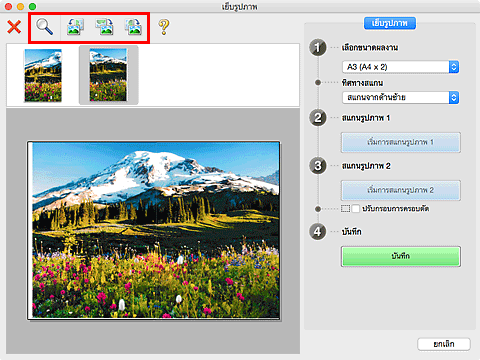Click the yellow minimize window button
This screenshot has width=480, height=360.
click(x=20, y=6)
